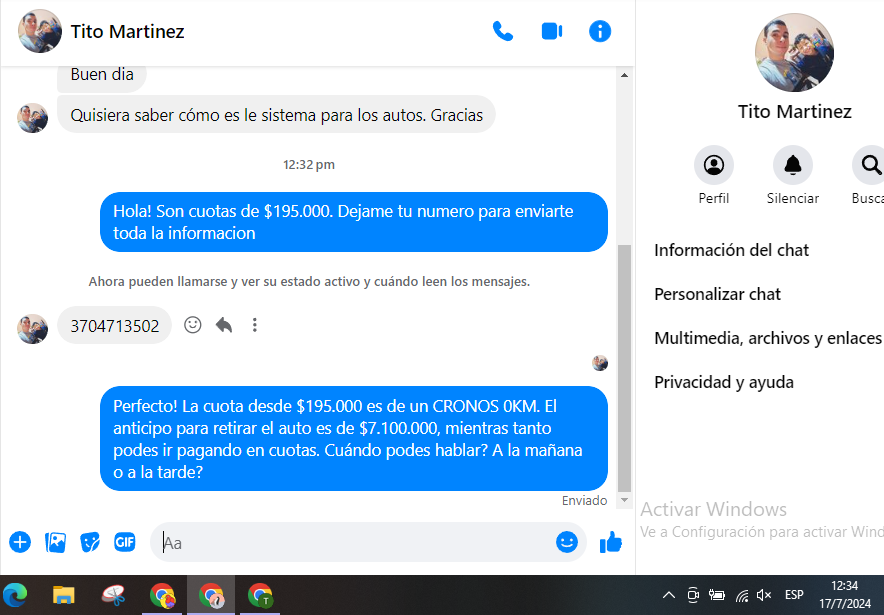Click the muted volume tray icon

click(x=764, y=595)
